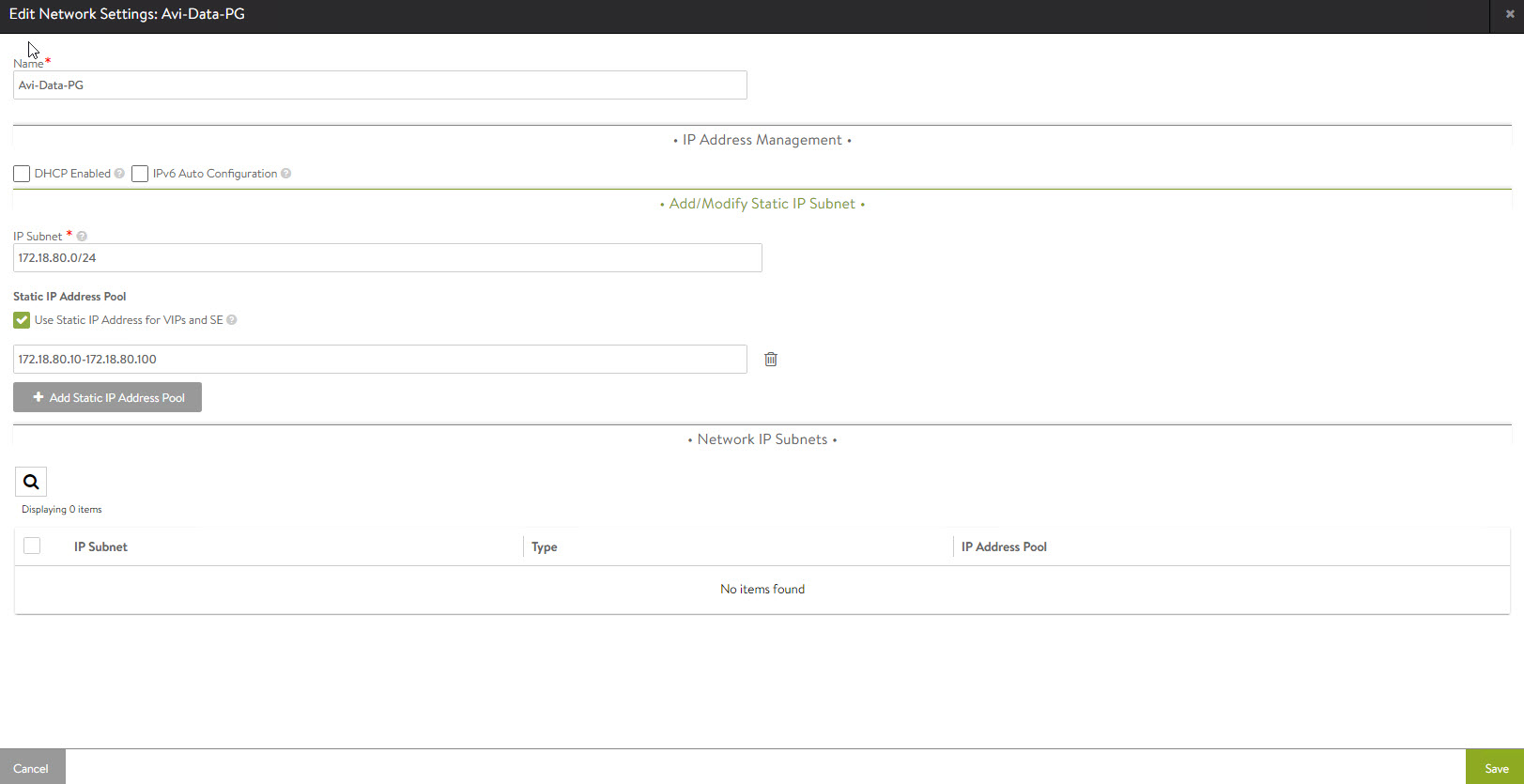
Task: Save the network settings
Action: [1496, 767]
